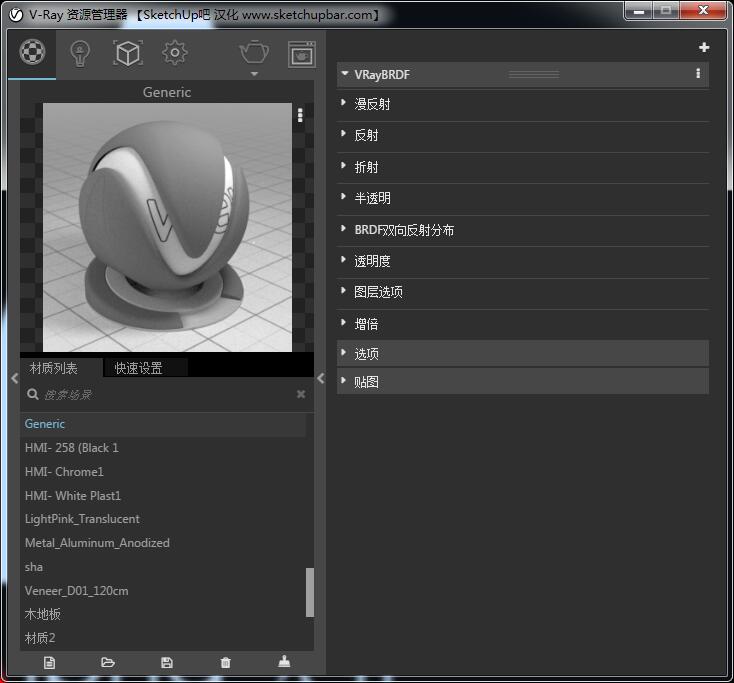Viewport: 734px width, 683px height.
Task: Open render options arrow under teapot
Action: (254, 74)
